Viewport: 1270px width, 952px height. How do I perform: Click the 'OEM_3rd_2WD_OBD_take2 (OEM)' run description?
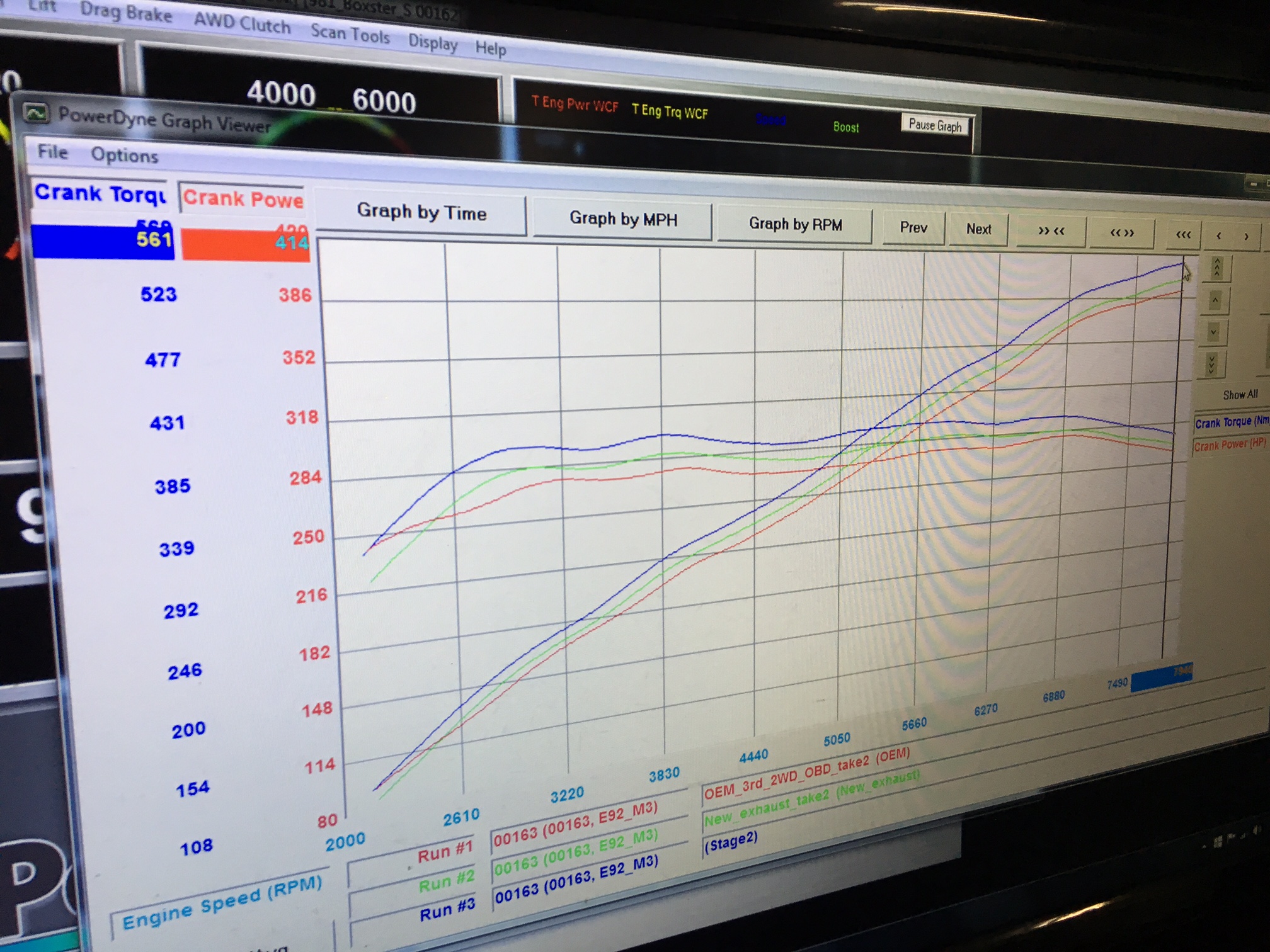click(807, 773)
